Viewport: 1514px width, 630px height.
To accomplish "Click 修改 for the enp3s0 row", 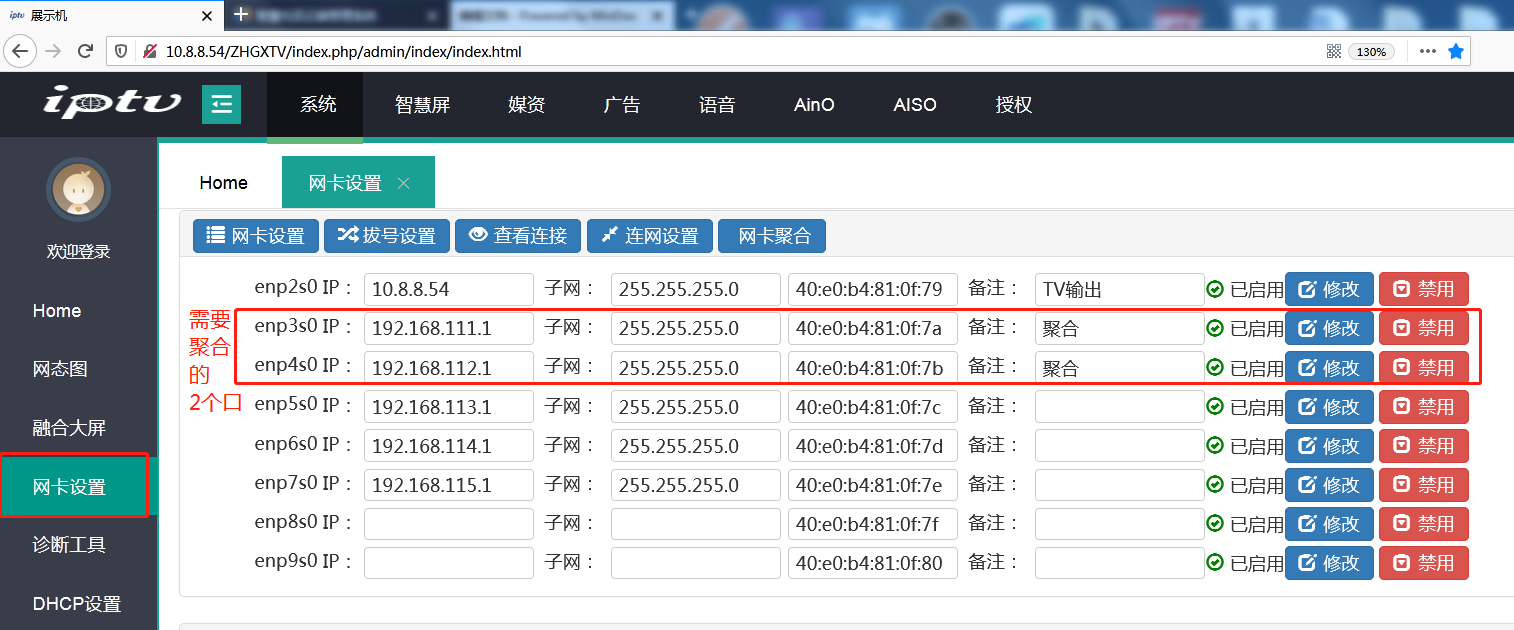I will point(1329,328).
